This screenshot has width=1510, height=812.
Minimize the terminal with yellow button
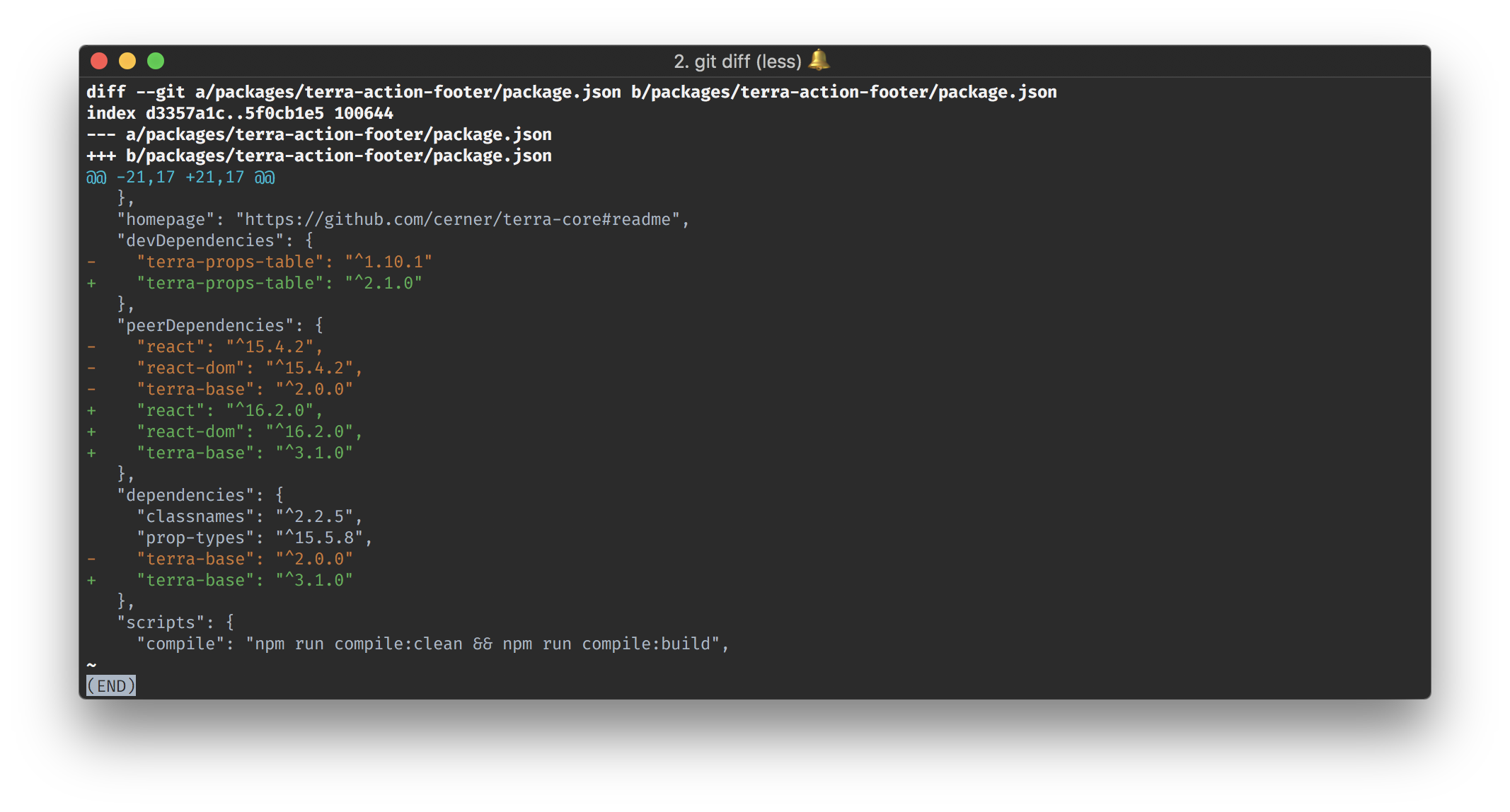(127, 61)
